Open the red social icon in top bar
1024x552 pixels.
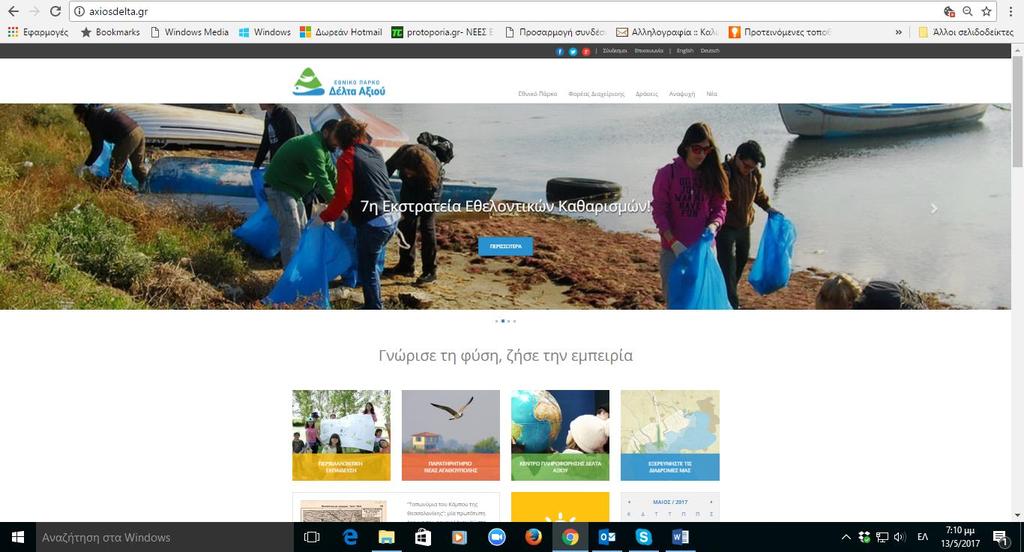click(x=586, y=51)
